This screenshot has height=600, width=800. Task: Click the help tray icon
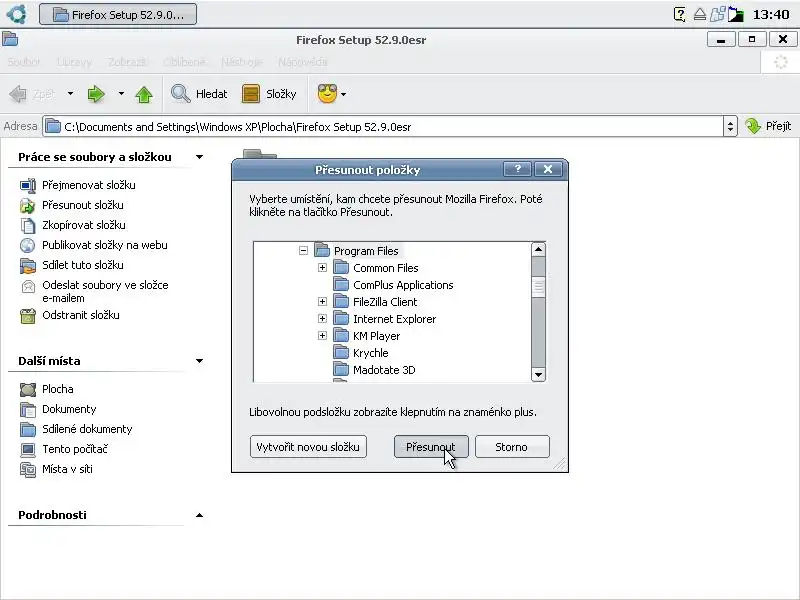(x=680, y=14)
